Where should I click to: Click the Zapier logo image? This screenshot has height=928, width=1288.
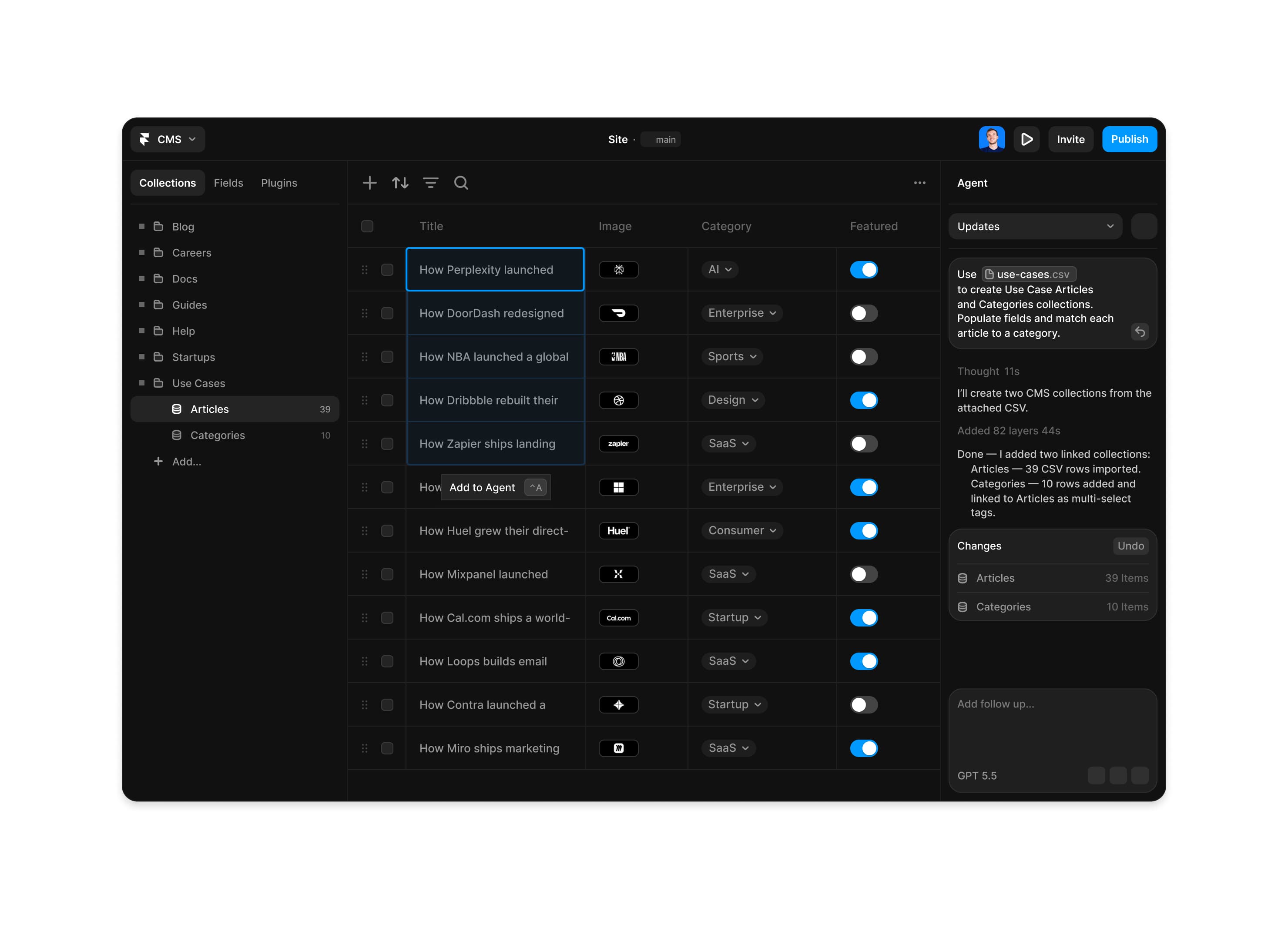coord(618,444)
